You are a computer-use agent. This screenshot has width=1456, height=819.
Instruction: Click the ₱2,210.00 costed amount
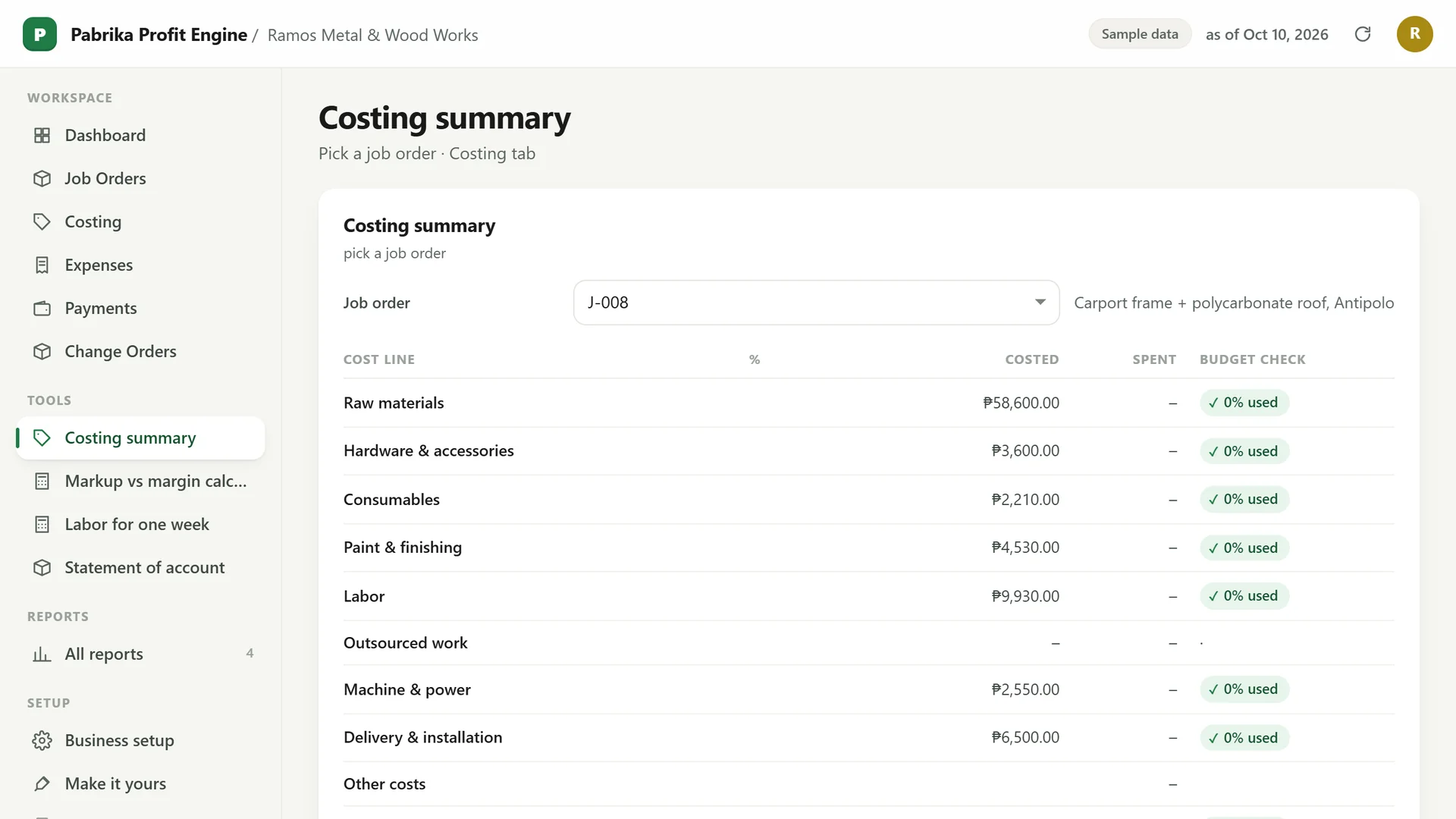click(1025, 499)
